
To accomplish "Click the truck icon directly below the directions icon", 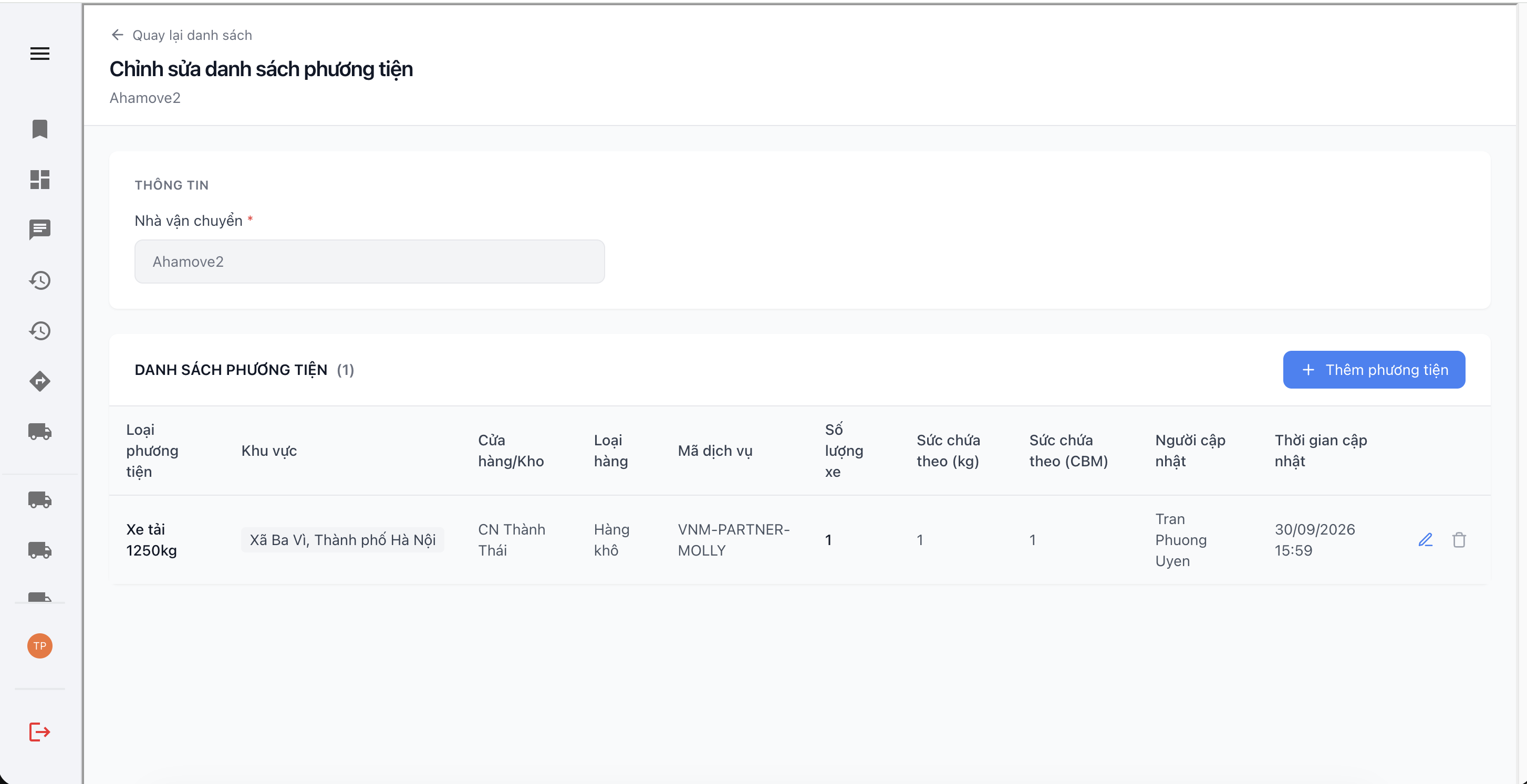I will [40, 432].
